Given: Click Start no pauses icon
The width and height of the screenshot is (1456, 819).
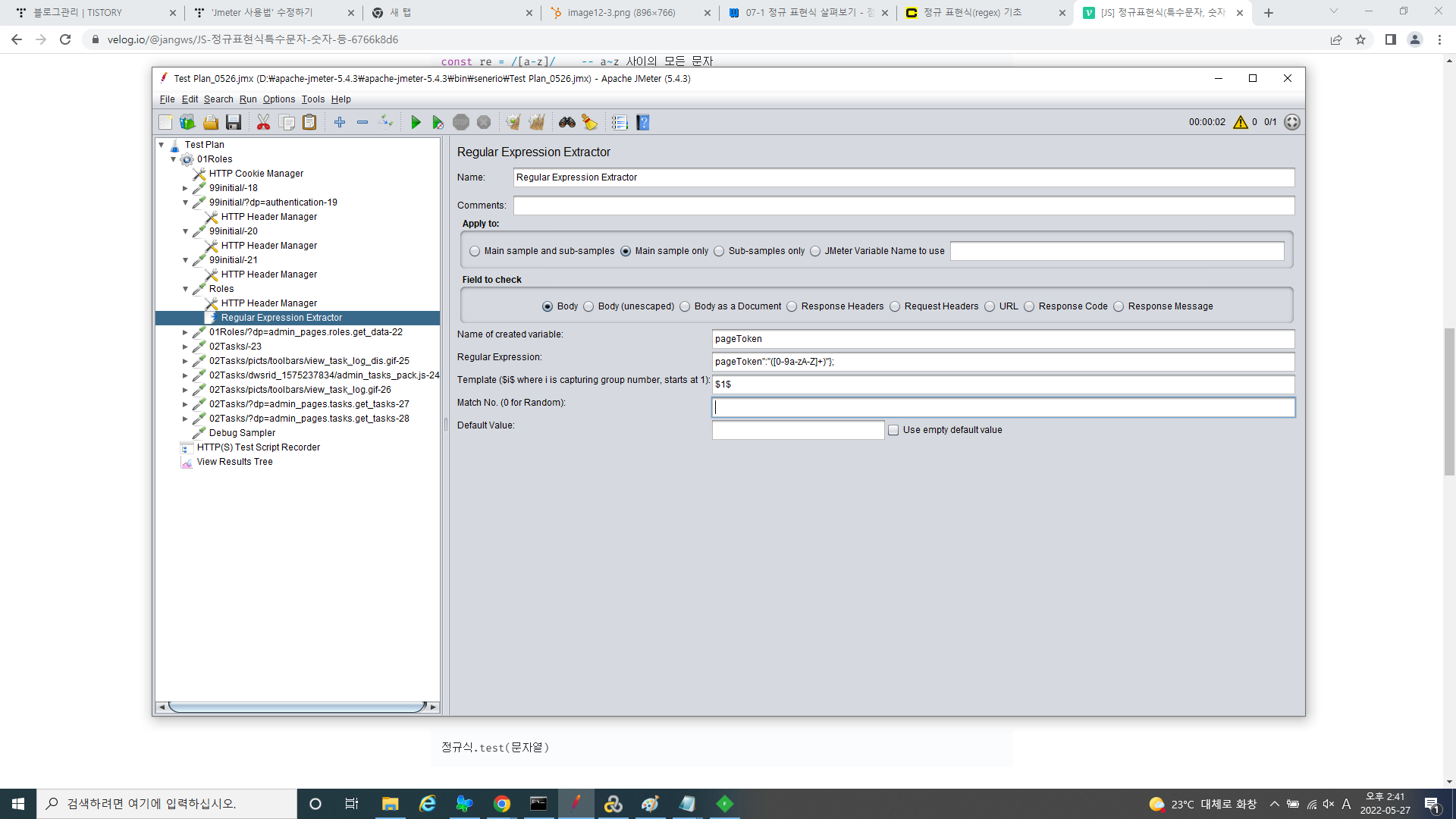Looking at the screenshot, I should click(x=438, y=122).
